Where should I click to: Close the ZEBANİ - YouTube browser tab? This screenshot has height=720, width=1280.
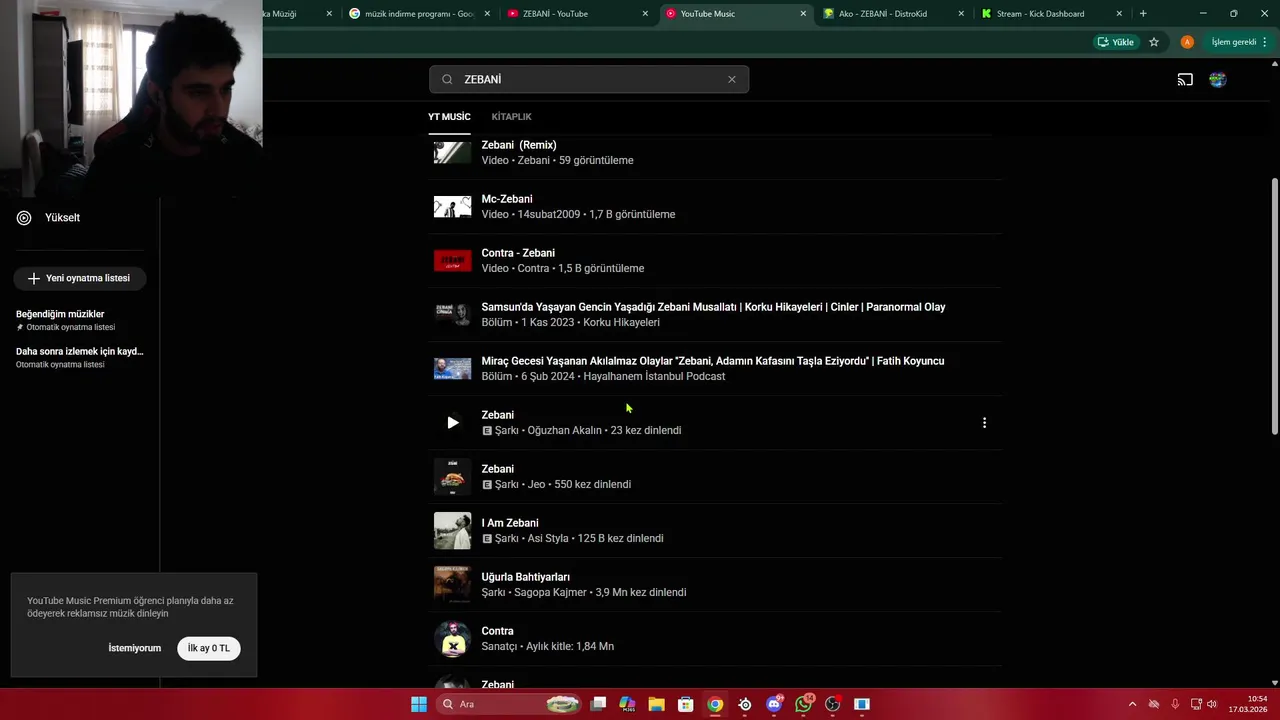645,14
